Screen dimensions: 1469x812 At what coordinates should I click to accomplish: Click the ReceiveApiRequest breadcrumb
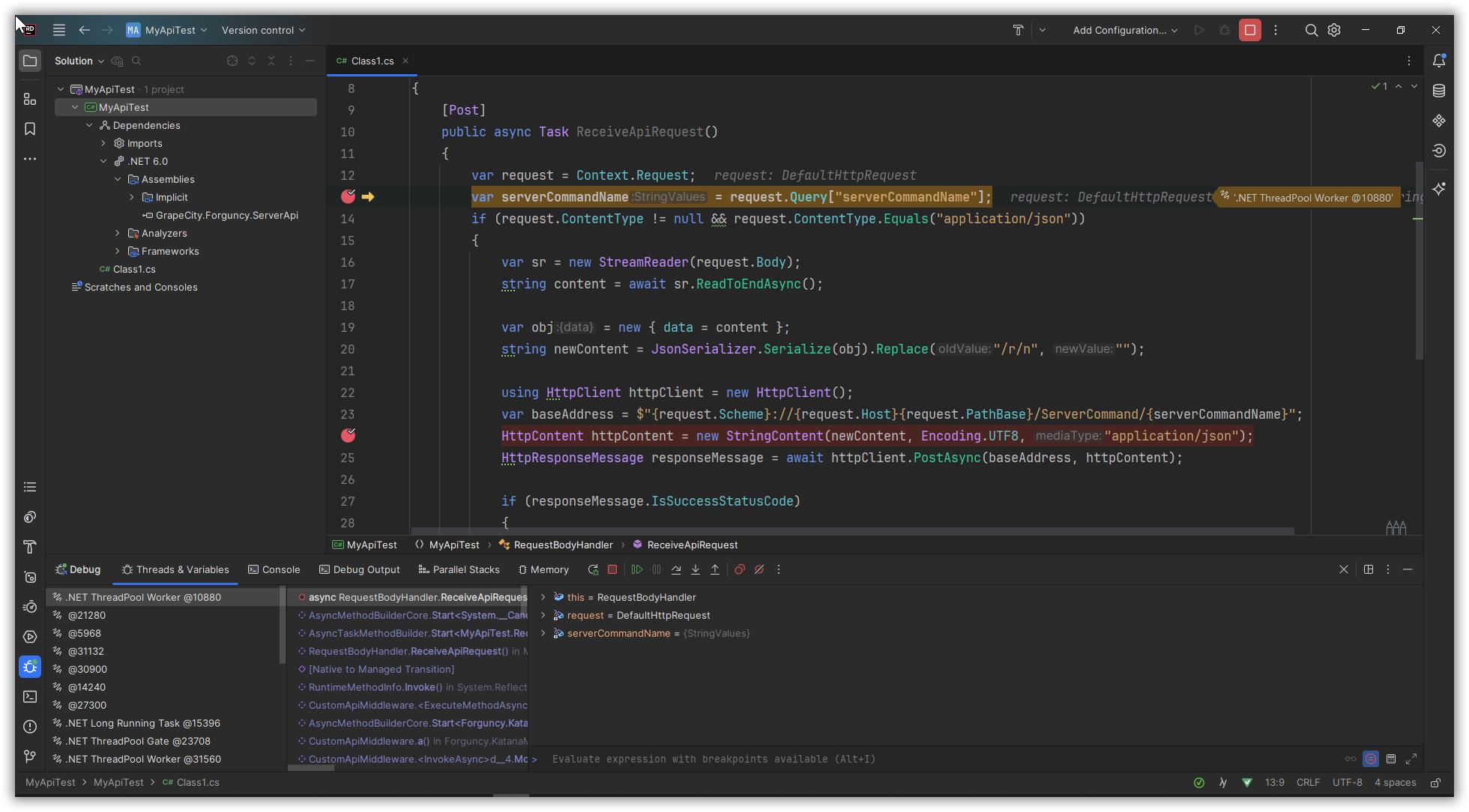(x=692, y=545)
